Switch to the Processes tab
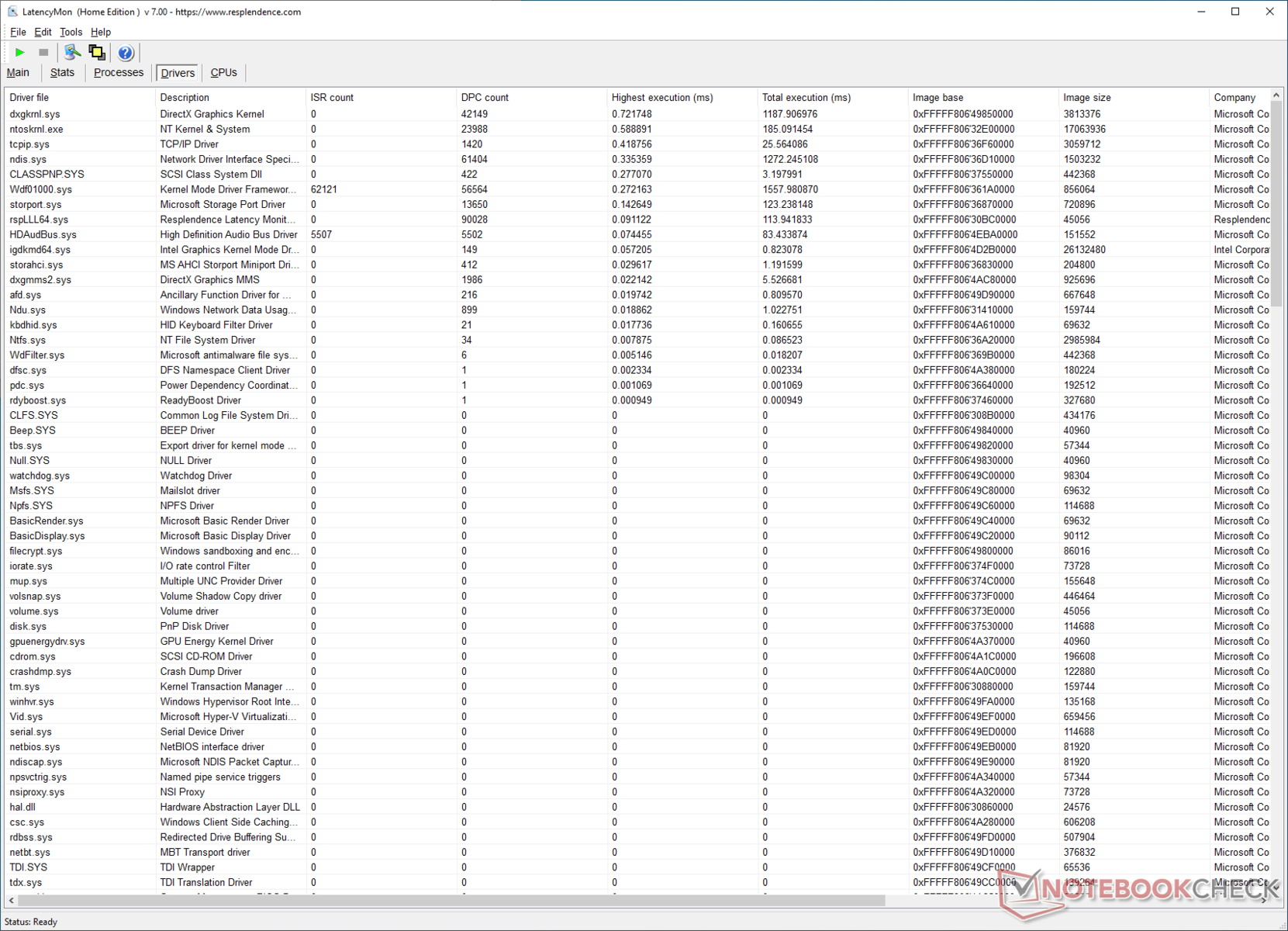This screenshot has height=931, width=1288. (119, 73)
